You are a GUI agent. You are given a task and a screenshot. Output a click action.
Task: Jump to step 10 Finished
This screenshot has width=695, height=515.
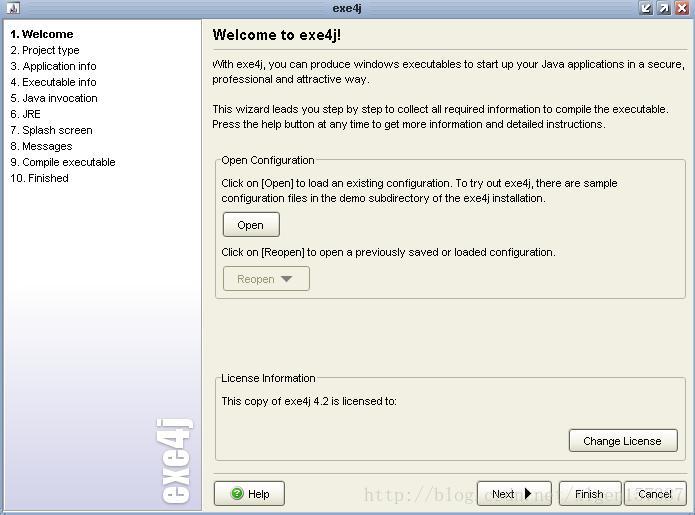point(39,178)
